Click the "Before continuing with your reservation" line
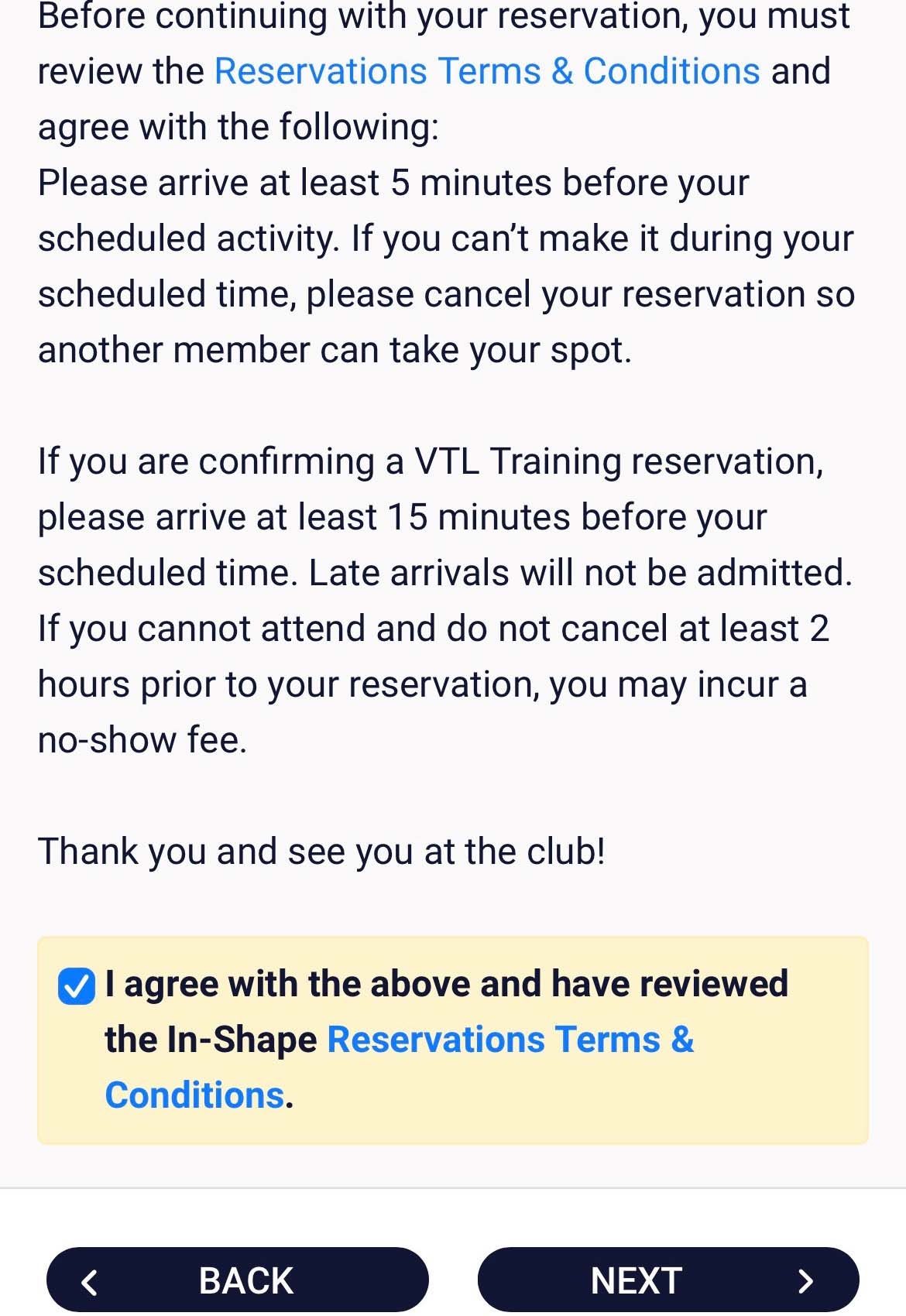Screen dimensions: 906x1316 pyautogui.click(x=444, y=15)
